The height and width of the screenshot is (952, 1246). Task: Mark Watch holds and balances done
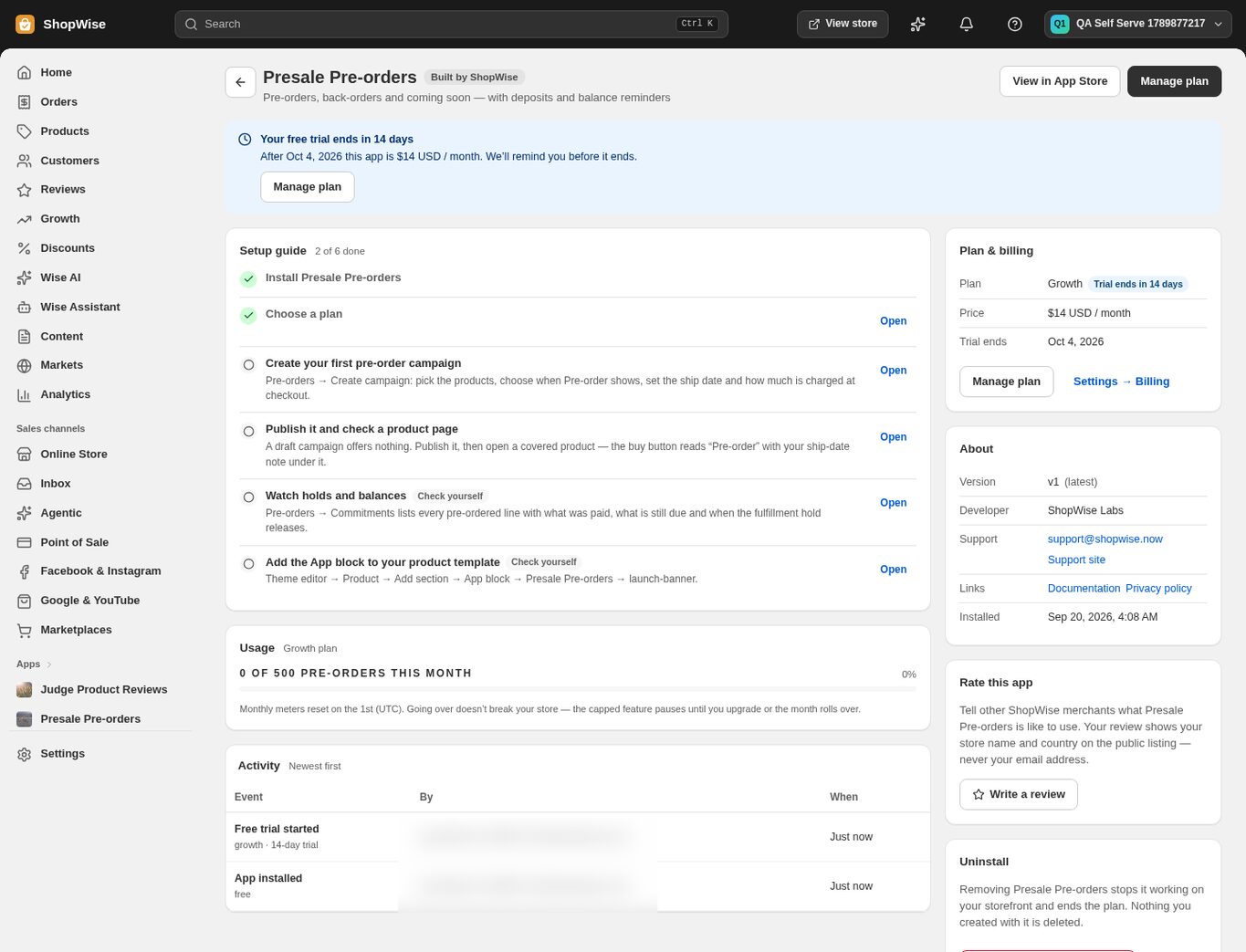click(x=248, y=497)
